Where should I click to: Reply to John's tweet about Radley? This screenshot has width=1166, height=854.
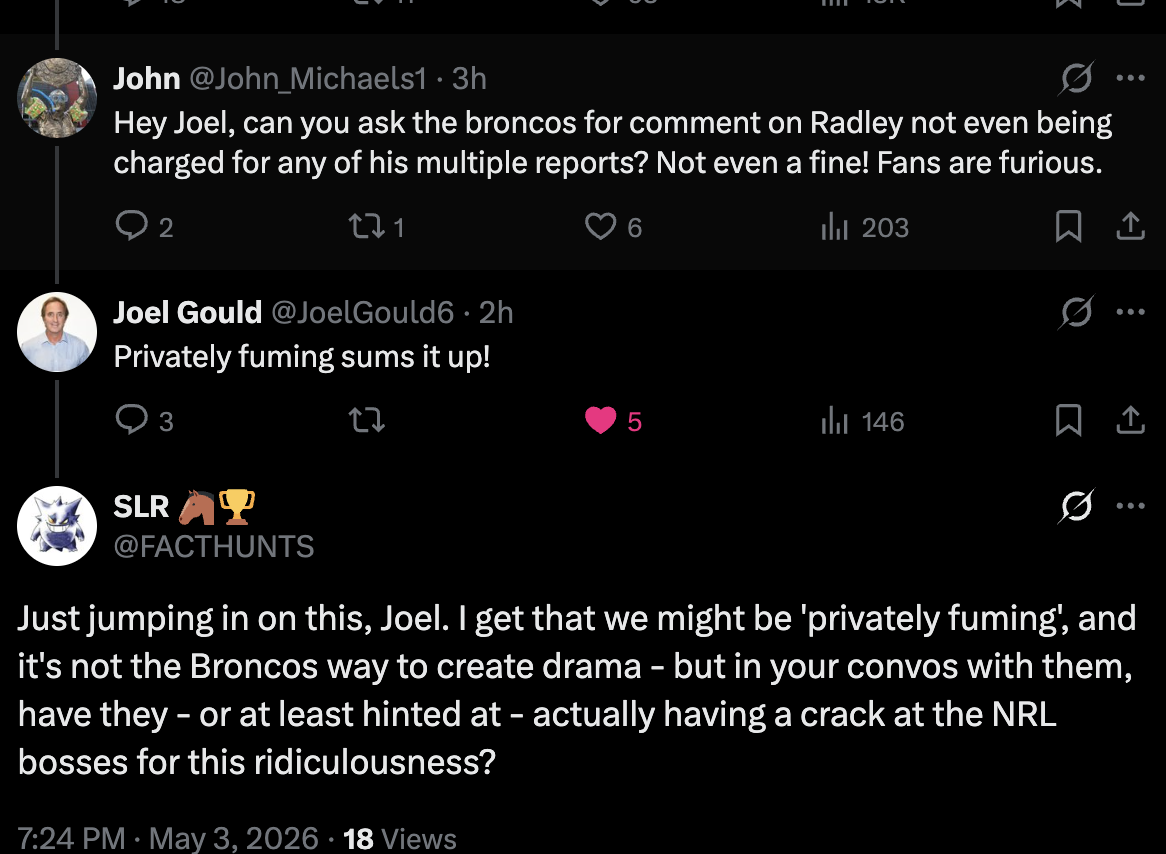[144, 226]
